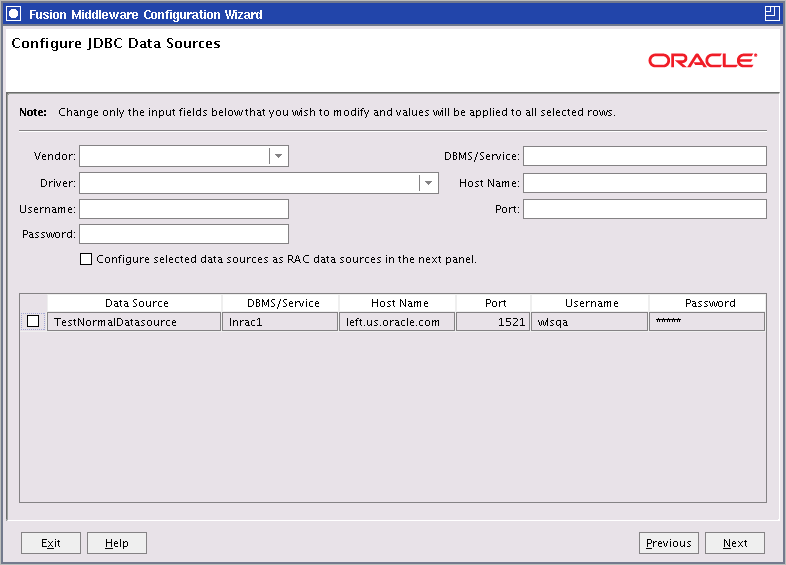Select the masked password cell in table
Viewport: 786px width, 565px height.
(707, 322)
